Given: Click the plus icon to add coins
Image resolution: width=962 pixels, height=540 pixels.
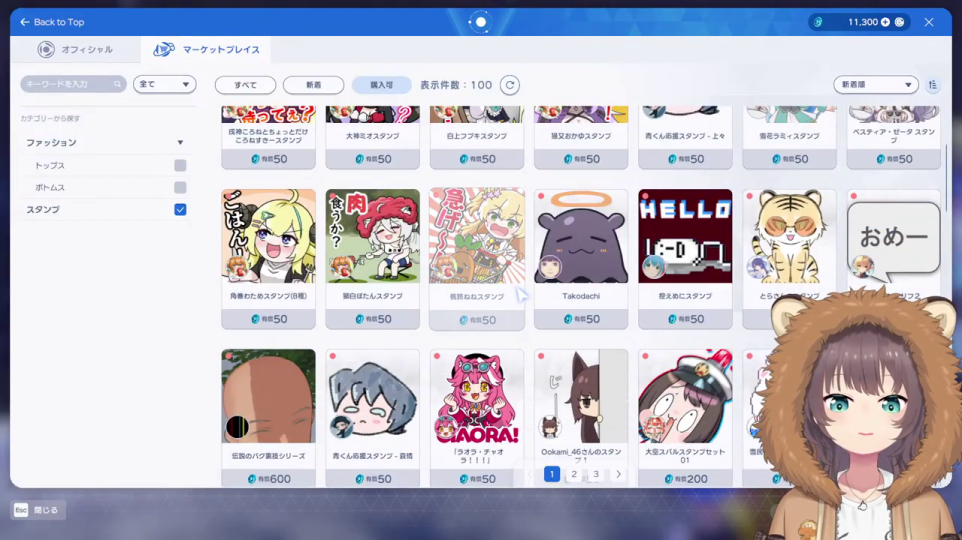Looking at the screenshot, I should [x=885, y=22].
